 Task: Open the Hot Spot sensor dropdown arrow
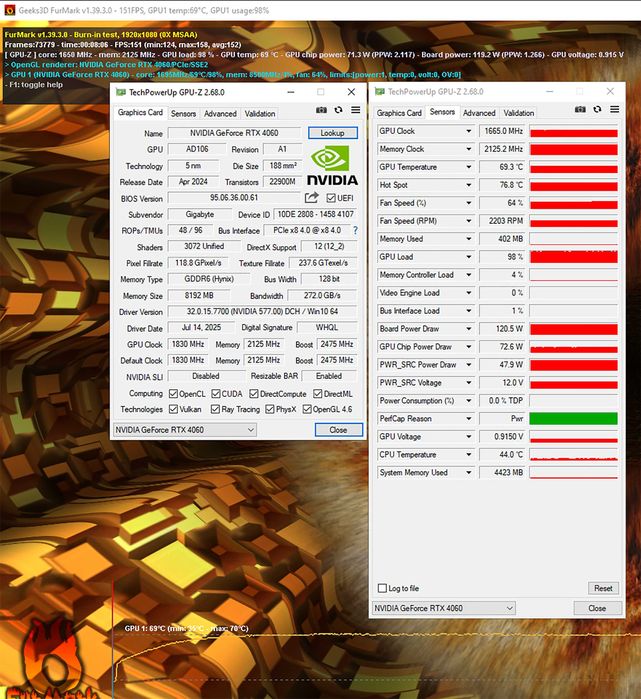coord(468,185)
